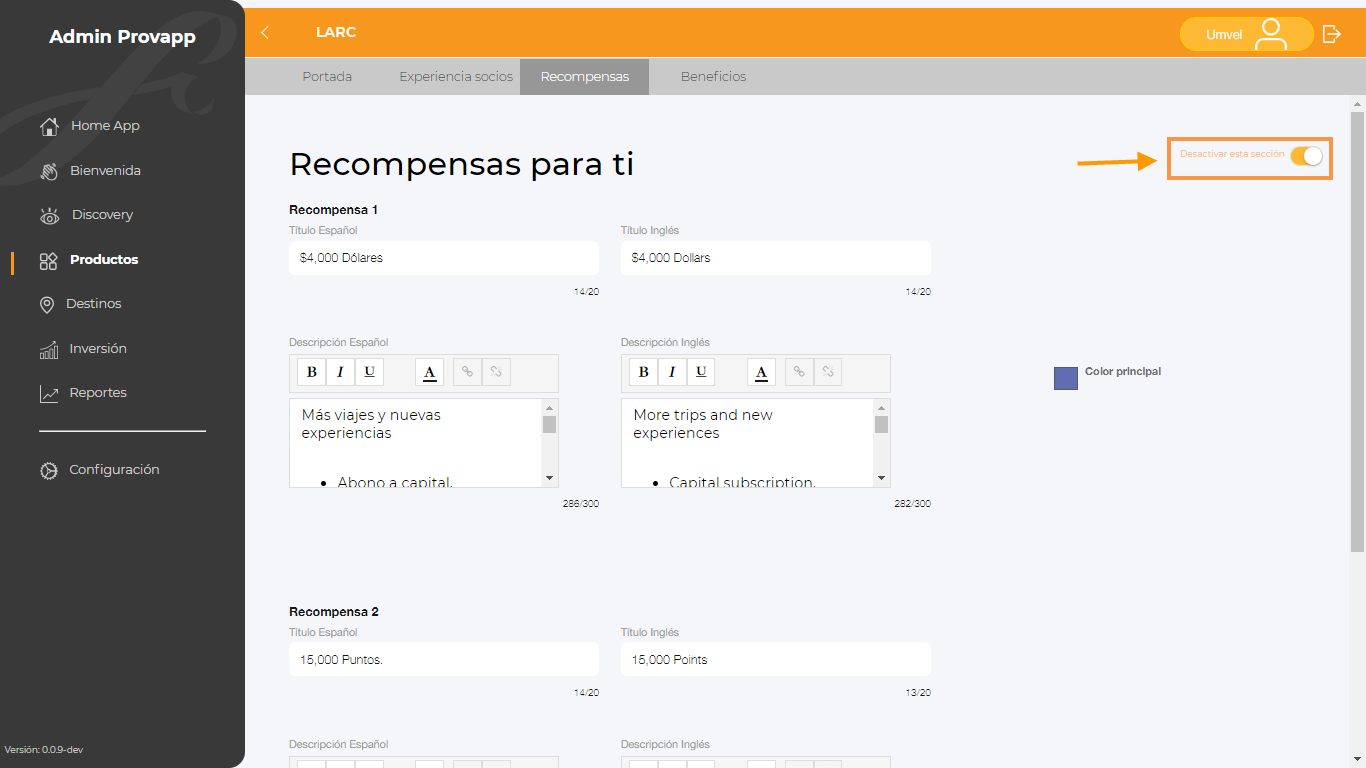1366x768 pixels.
Task: Open text color in Descripción Inglés editor
Action: 761,372
